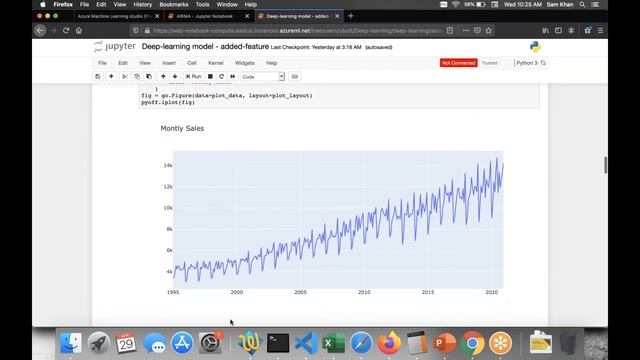Go back to the previous page

[x=40, y=30]
